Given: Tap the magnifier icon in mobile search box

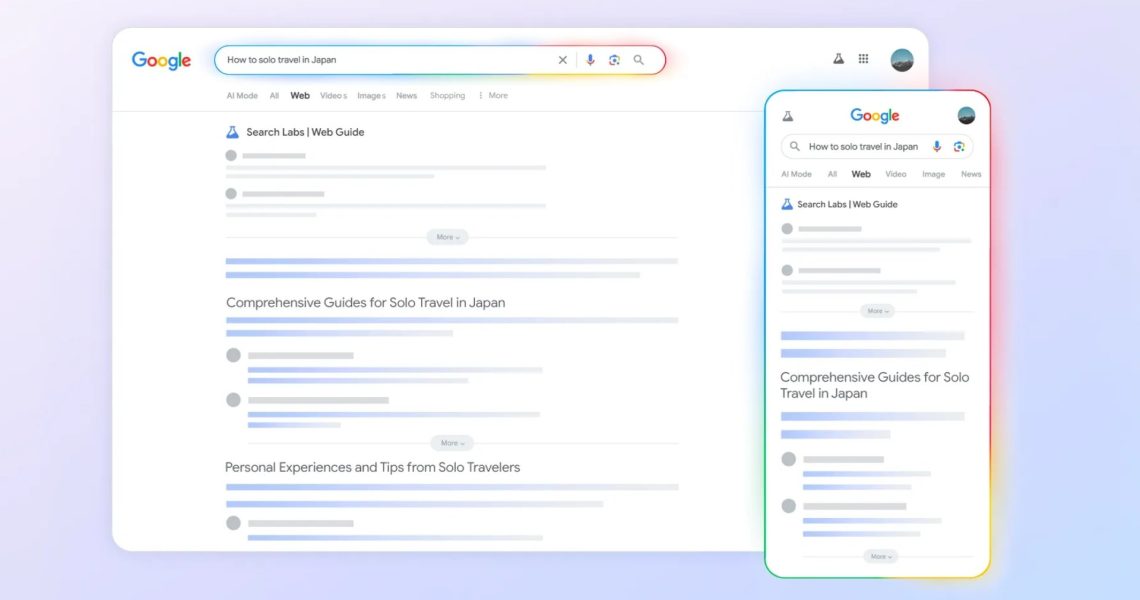Looking at the screenshot, I should tap(795, 146).
